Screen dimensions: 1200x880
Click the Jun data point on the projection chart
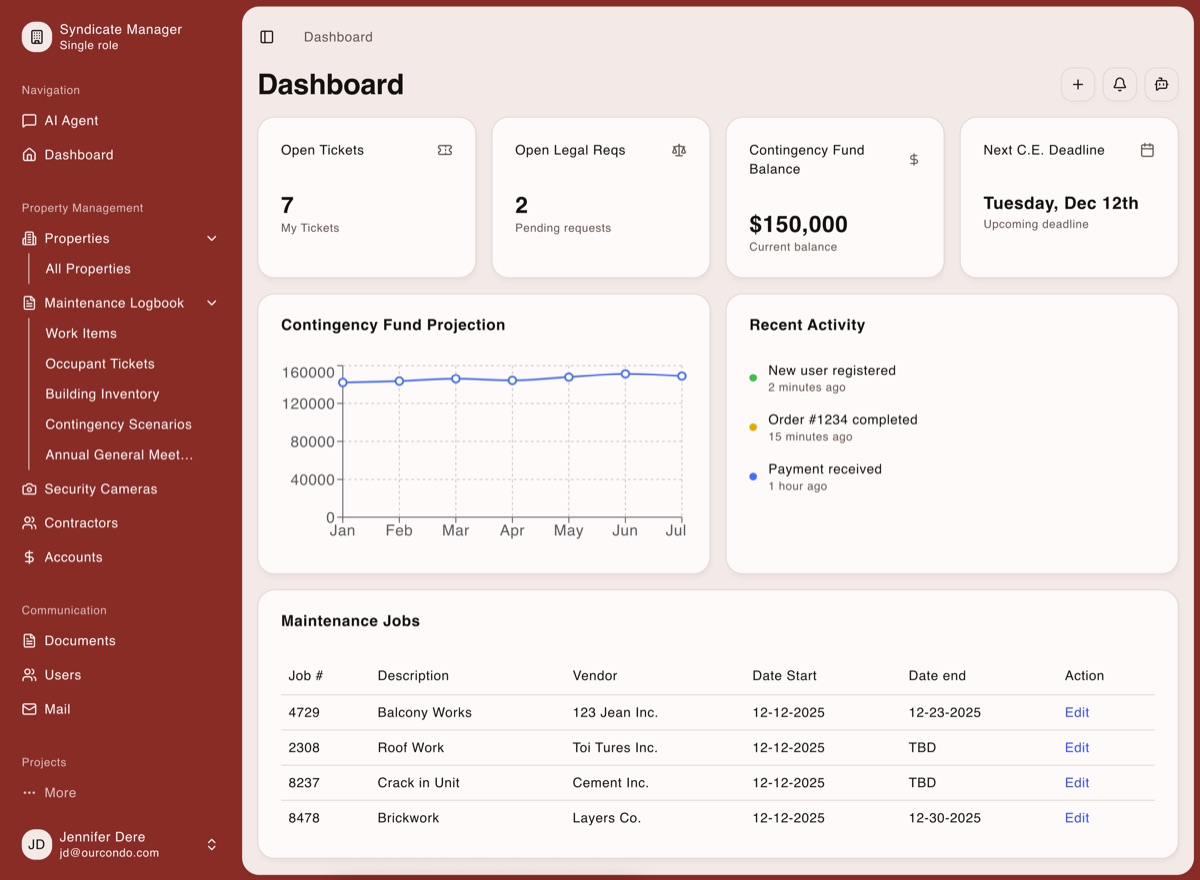point(625,374)
